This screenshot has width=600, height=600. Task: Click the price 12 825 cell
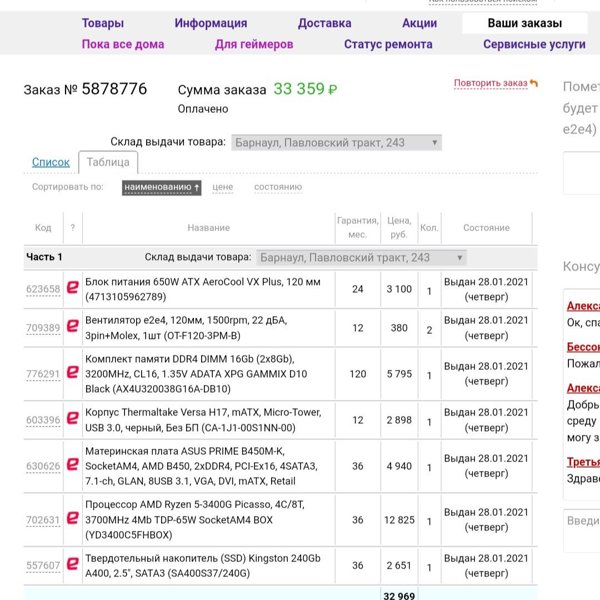point(399,520)
